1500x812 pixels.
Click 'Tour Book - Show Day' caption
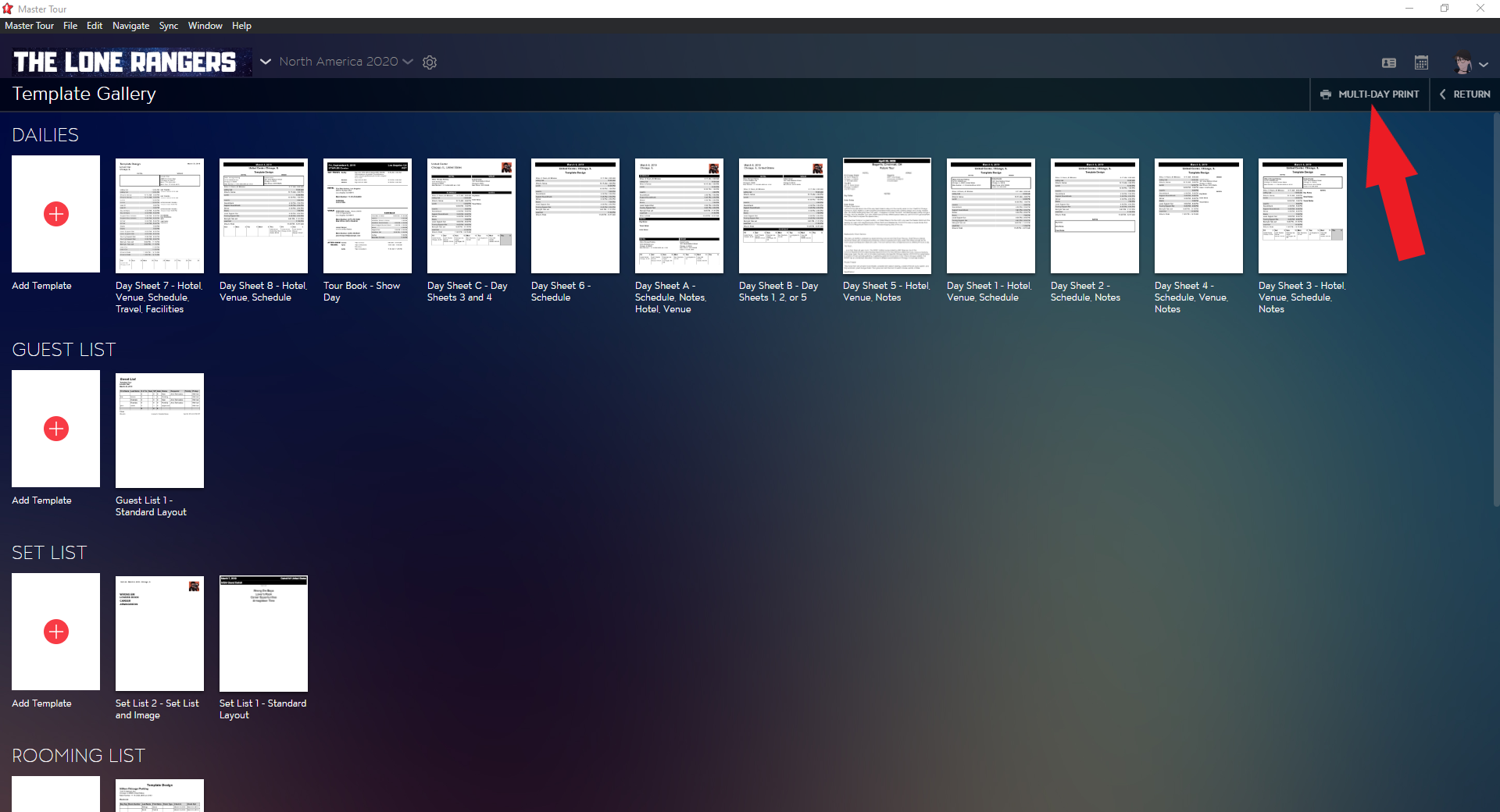point(362,291)
